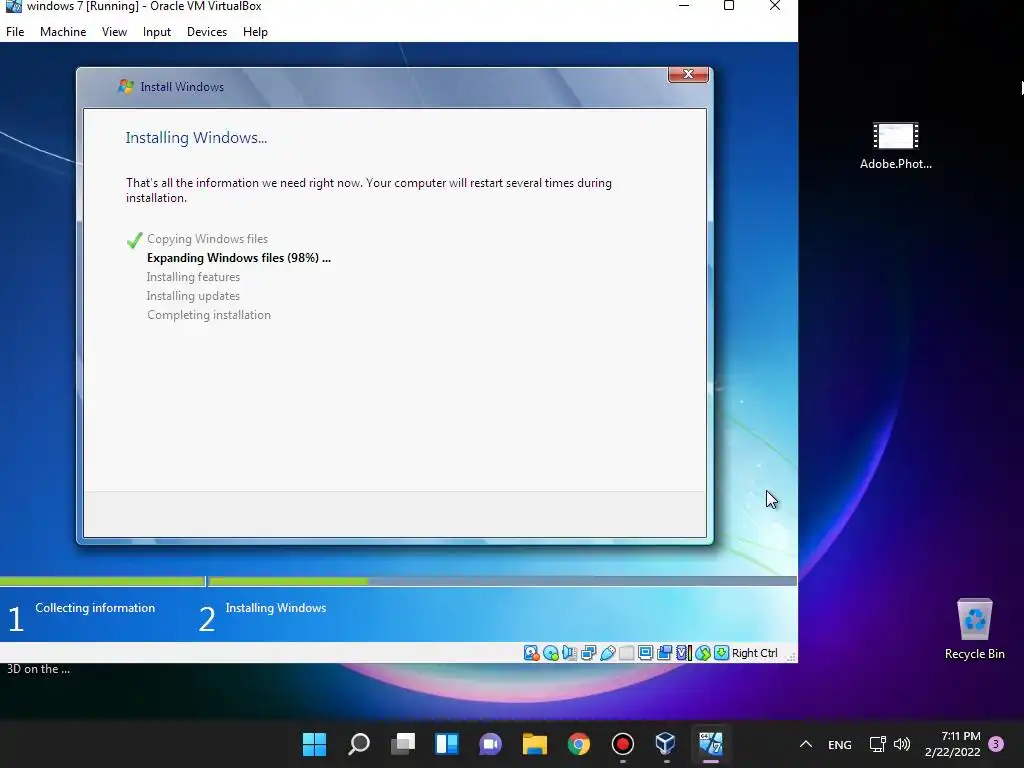The width and height of the screenshot is (1024, 768).
Task: Open the Adobe.Phot... video file on desktop
Action: click(x=895, y=146)
